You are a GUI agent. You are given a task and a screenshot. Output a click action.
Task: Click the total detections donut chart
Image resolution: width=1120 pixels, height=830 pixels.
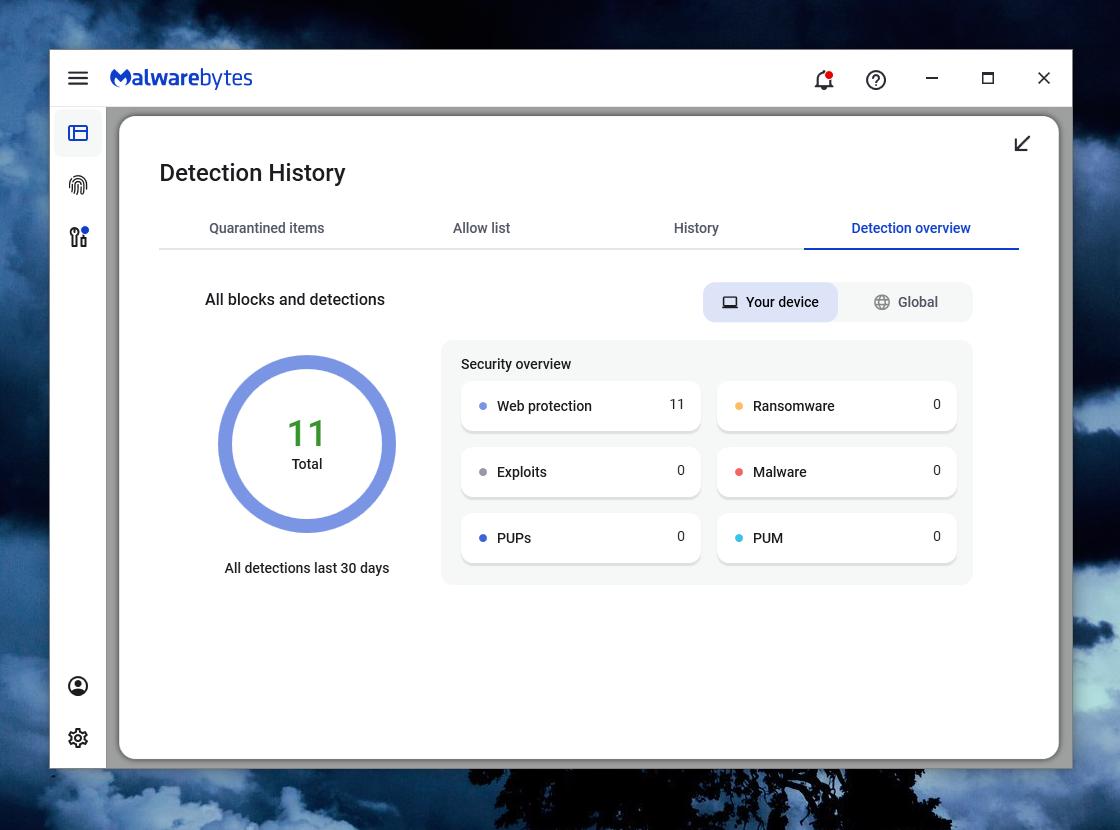(307, 443)
